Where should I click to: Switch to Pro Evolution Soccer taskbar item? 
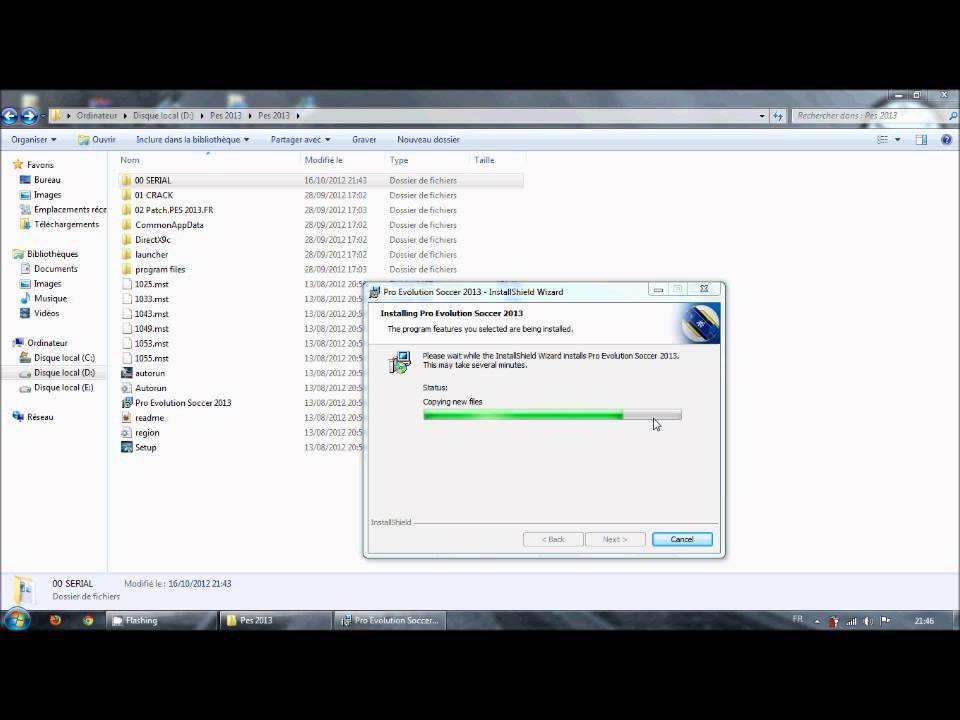(x=391, y=620)
